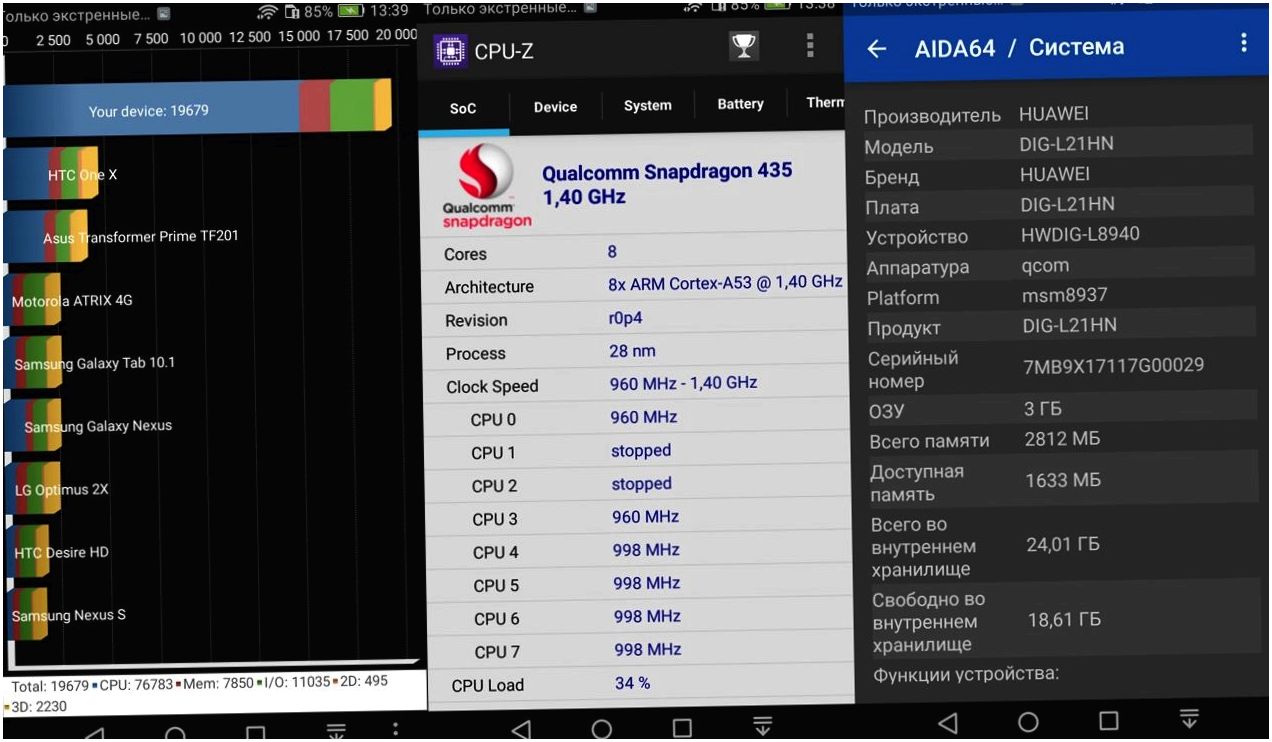Screen dimensions: 1272x742
Task: Open the CPU-Z three-dot overflow menu
Action: [809, 46]
